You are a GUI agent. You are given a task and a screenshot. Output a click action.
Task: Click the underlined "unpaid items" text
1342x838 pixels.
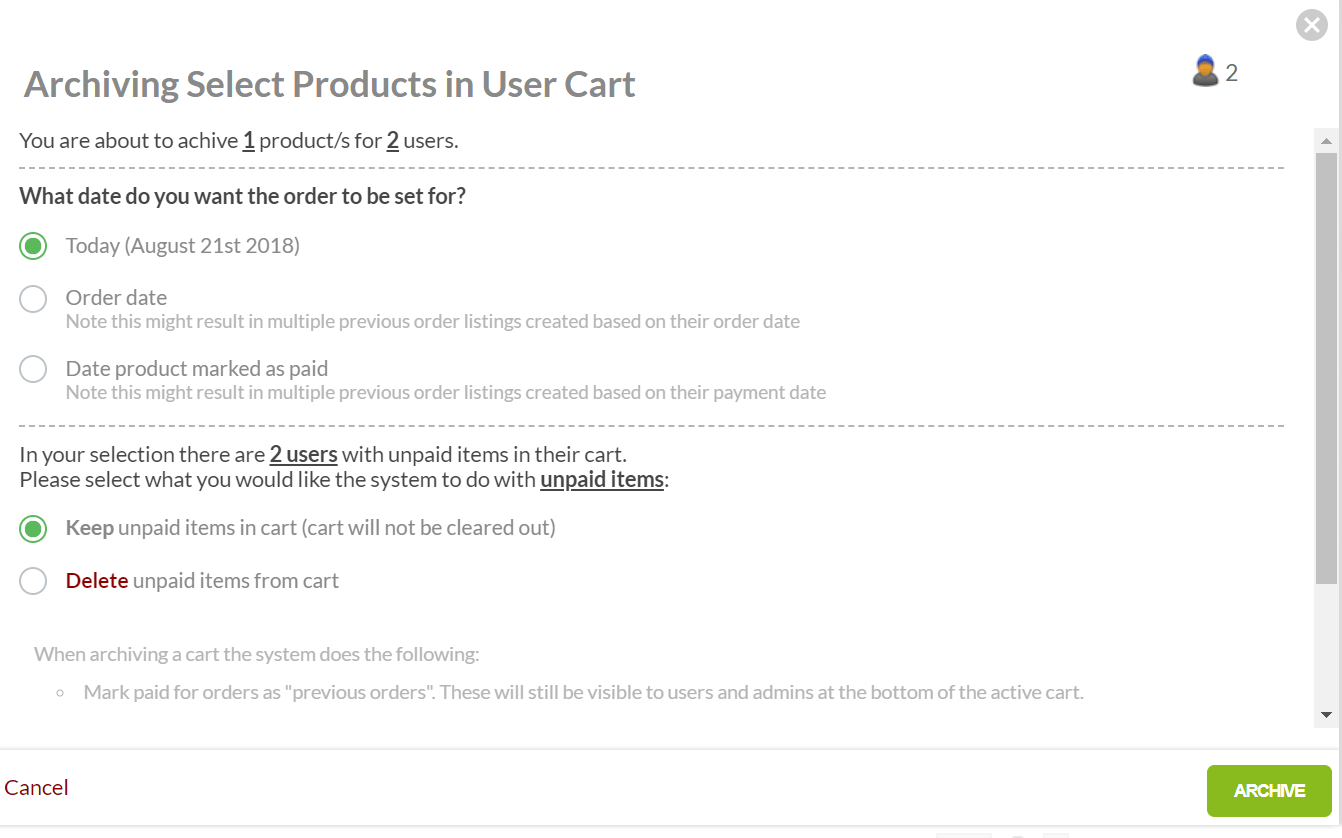point(602,480)
